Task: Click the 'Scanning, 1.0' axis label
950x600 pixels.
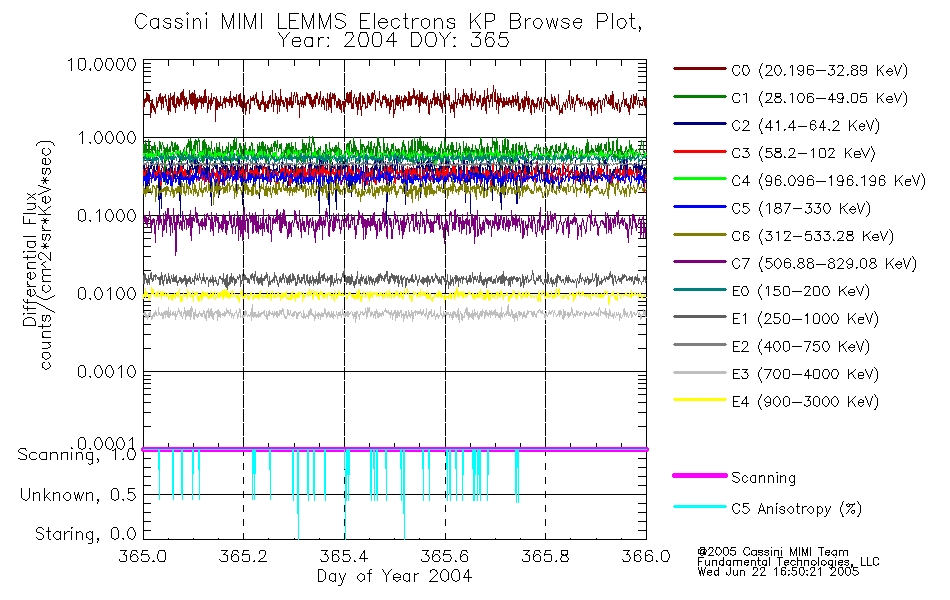Action: click(77, 455)
